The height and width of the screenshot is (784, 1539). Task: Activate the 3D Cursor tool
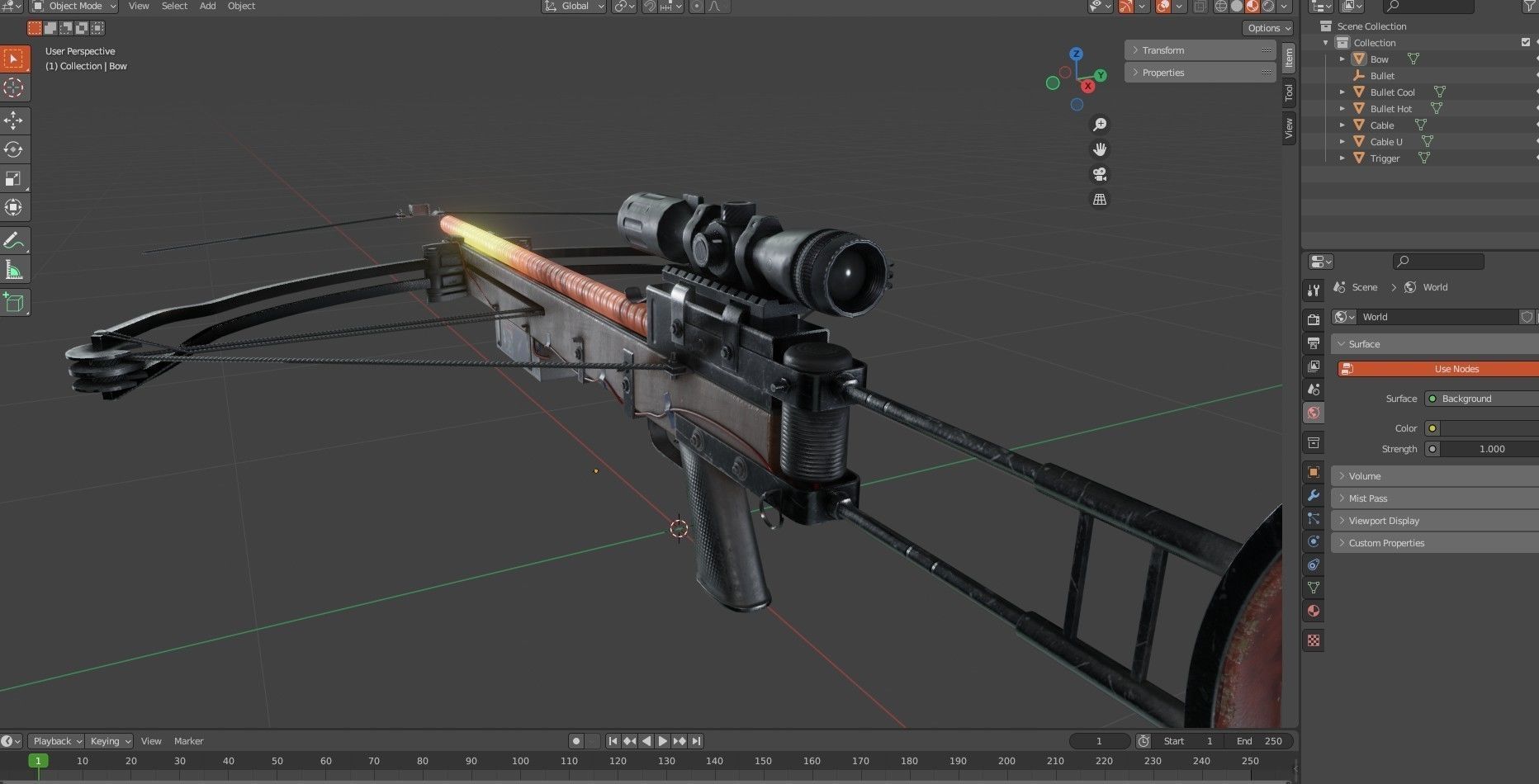click(14, 87)
